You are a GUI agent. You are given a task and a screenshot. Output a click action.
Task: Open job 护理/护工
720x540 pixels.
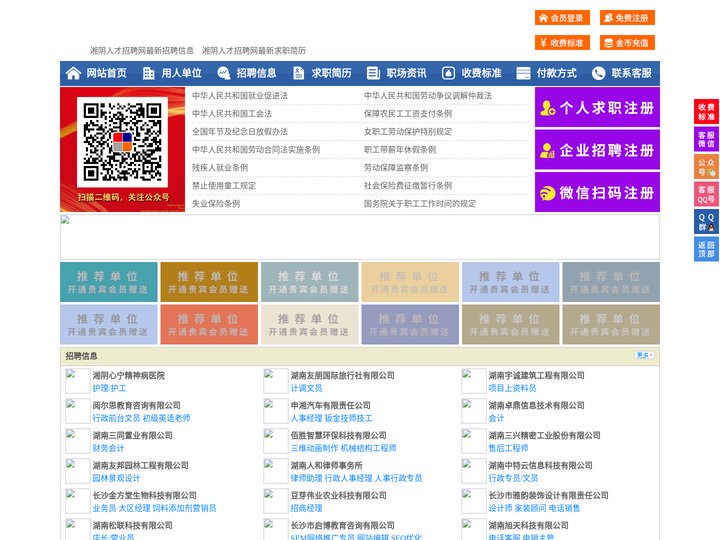109,388
